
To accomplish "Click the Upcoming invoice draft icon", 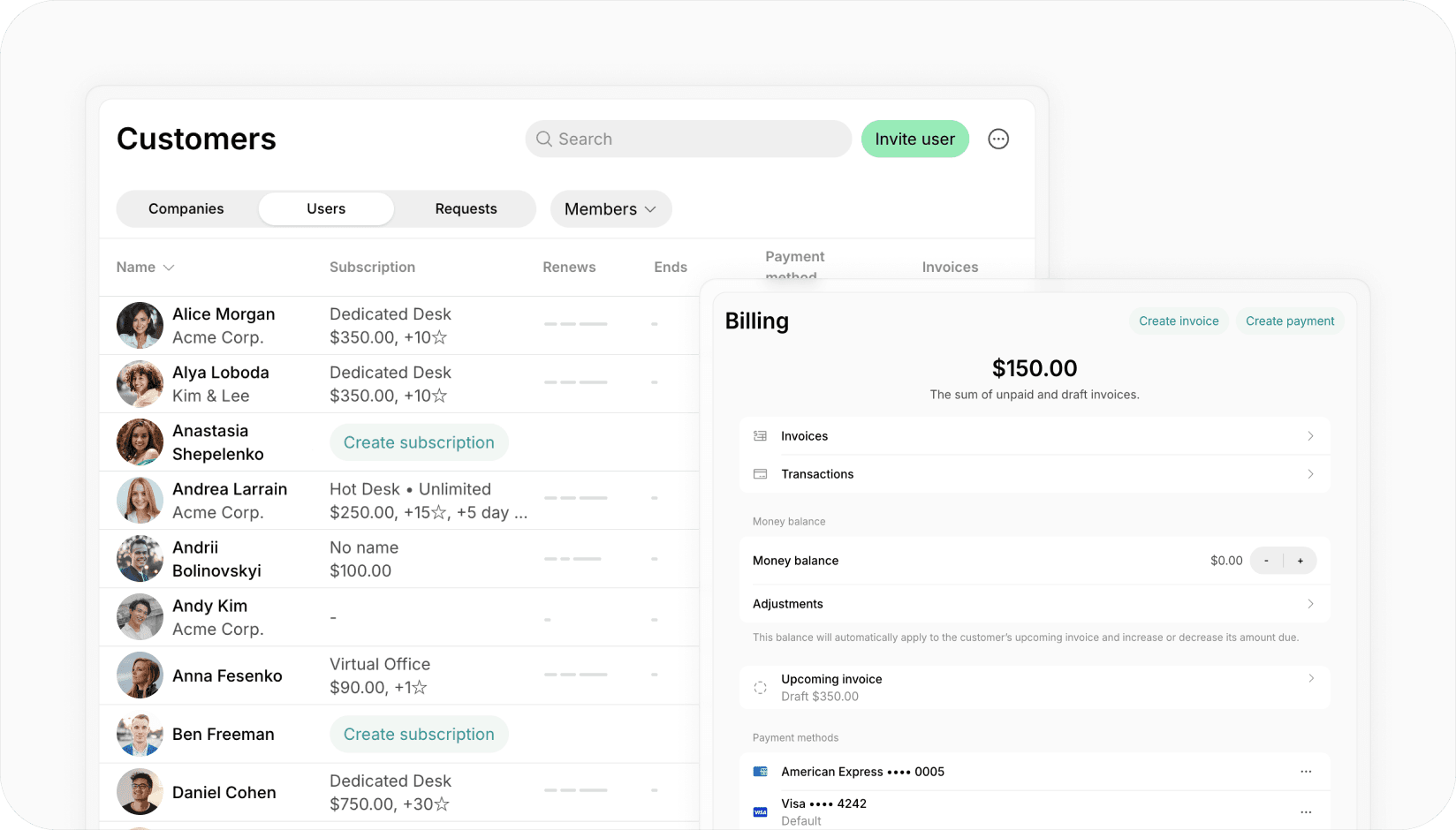I will [760, 687].
